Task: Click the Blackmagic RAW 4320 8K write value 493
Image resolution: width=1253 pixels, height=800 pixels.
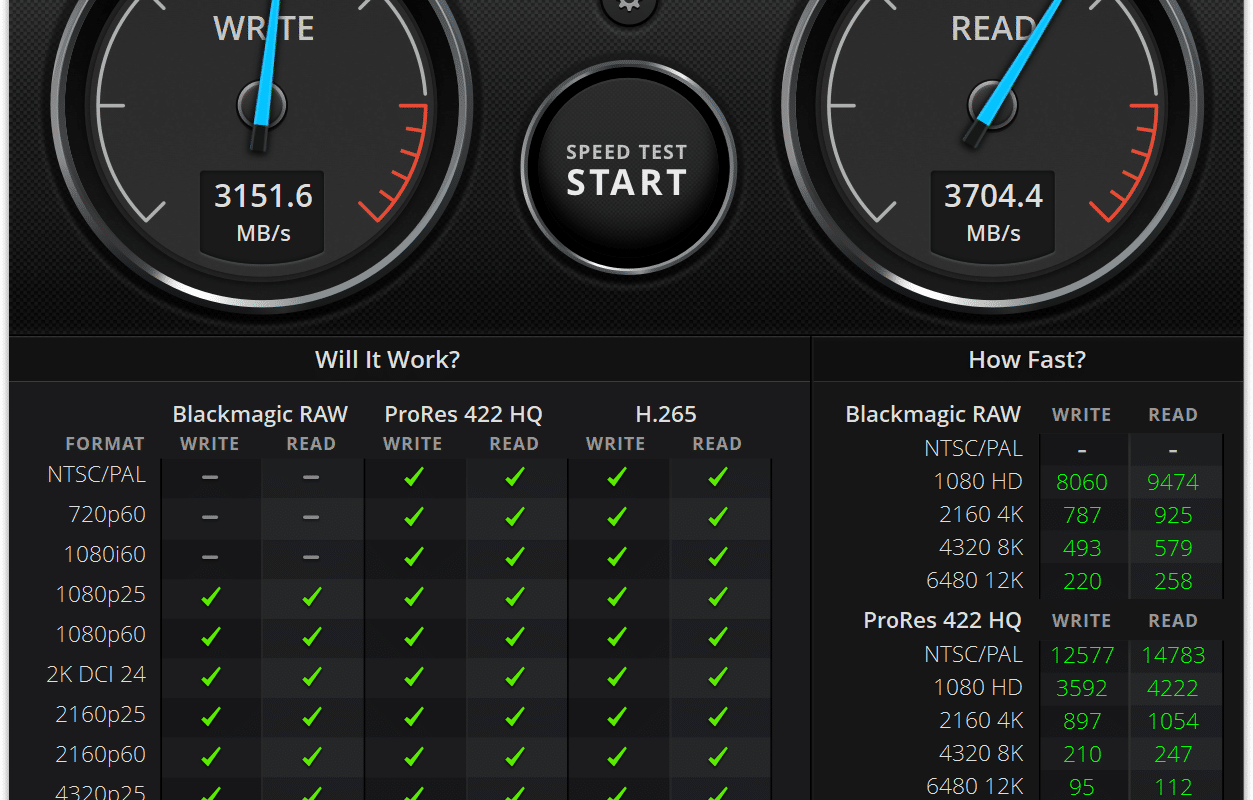Action: coord(1082,548)
